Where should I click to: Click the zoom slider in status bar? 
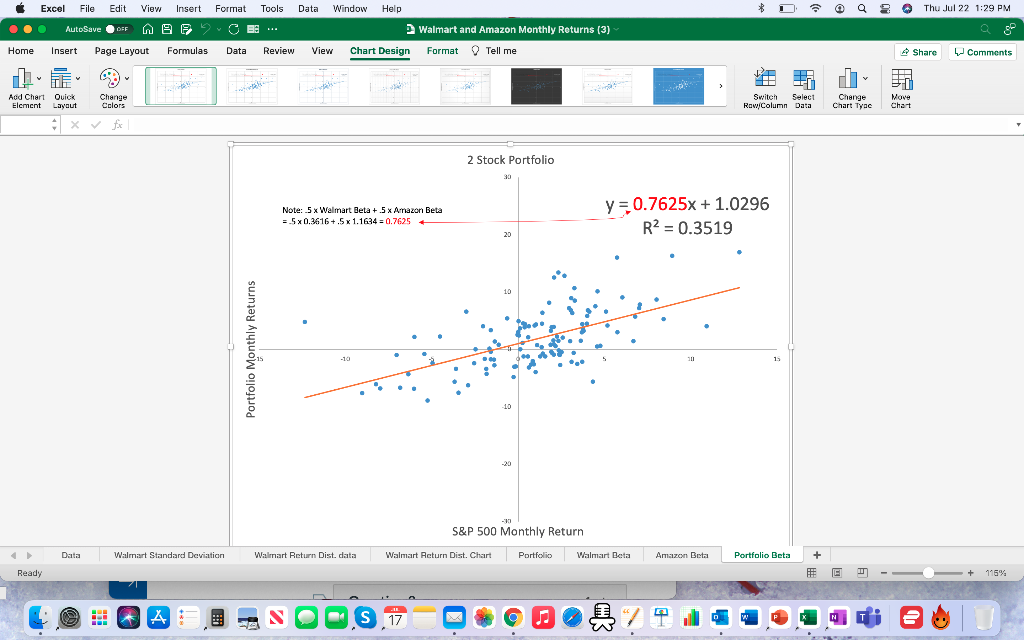929,573
